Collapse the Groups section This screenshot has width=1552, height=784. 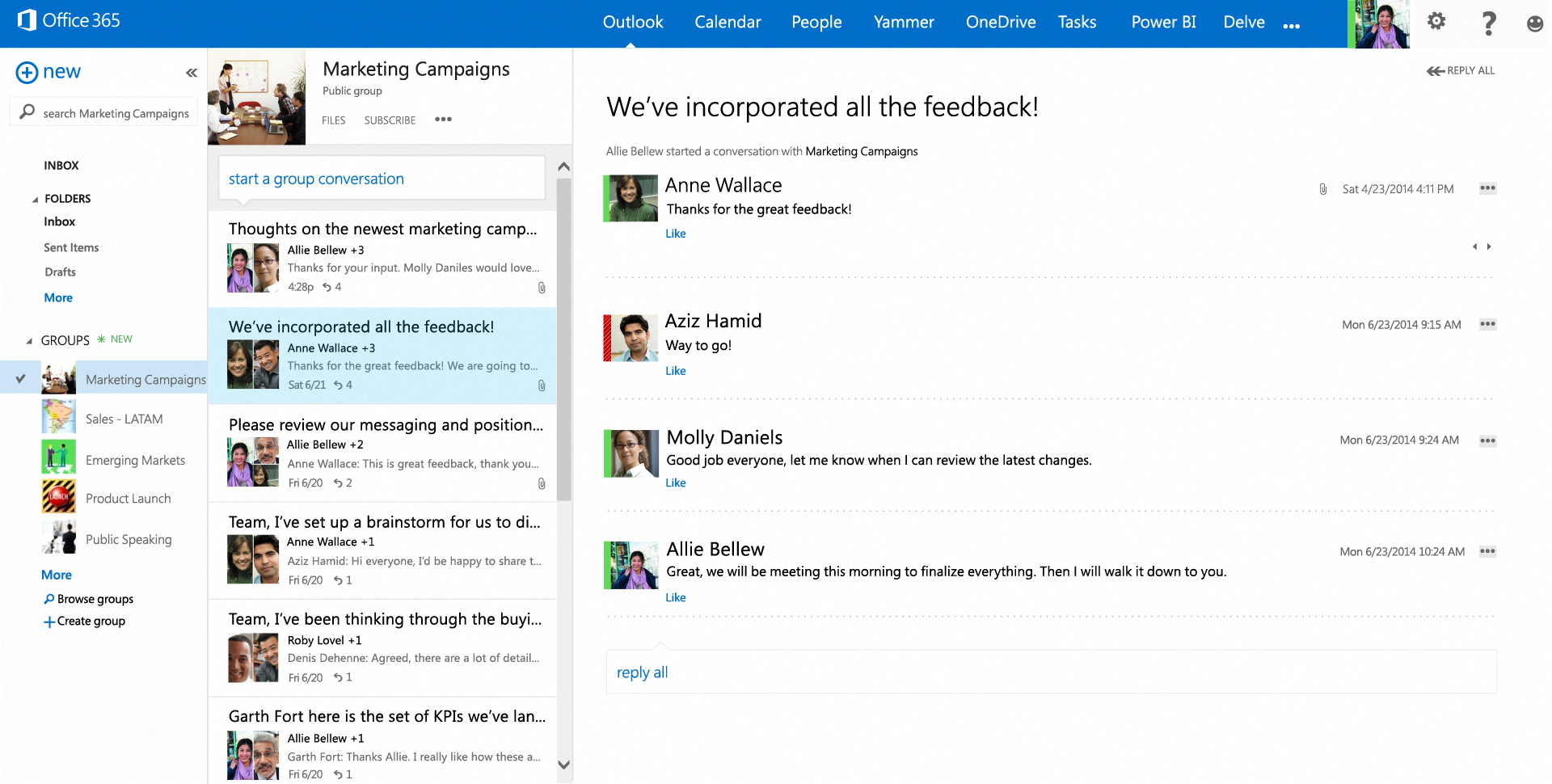[29, 341]
